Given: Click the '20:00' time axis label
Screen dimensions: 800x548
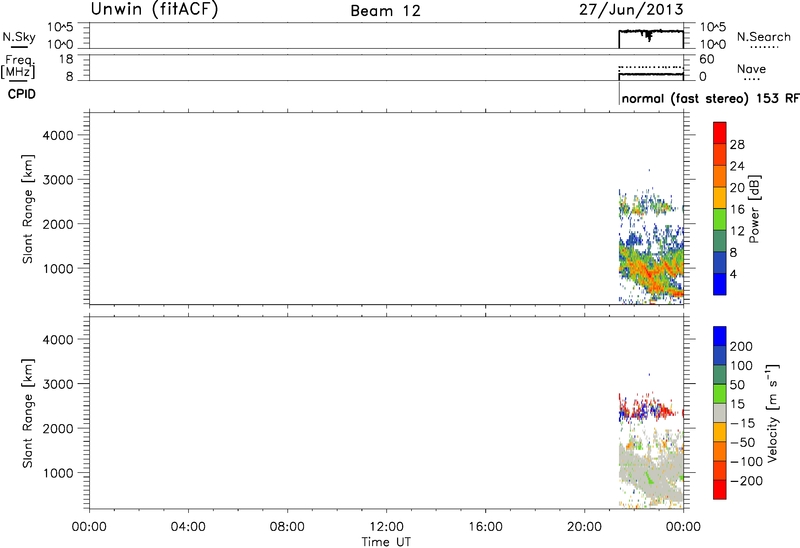Looking at the screenshot, I should pos(584,526).
